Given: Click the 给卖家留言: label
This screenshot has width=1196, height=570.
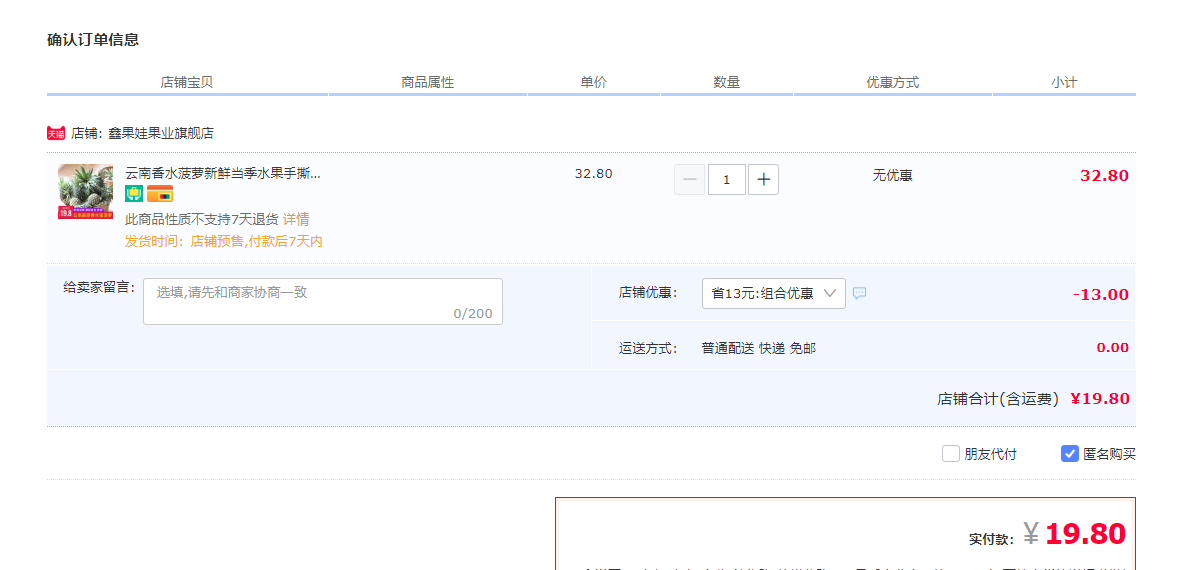Looking at the screenshot, I should tap(99, 288).
